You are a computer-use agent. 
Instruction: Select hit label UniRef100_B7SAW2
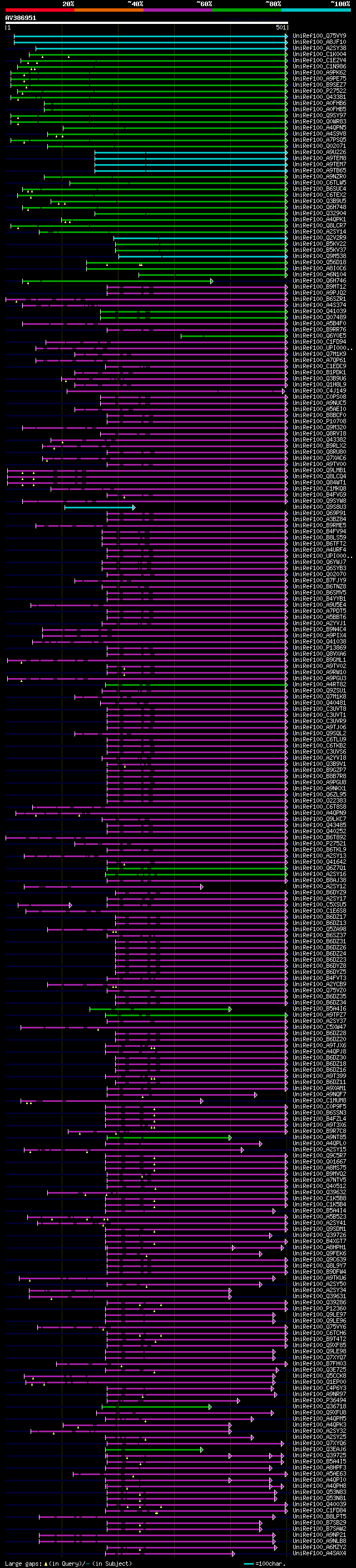319,1529
